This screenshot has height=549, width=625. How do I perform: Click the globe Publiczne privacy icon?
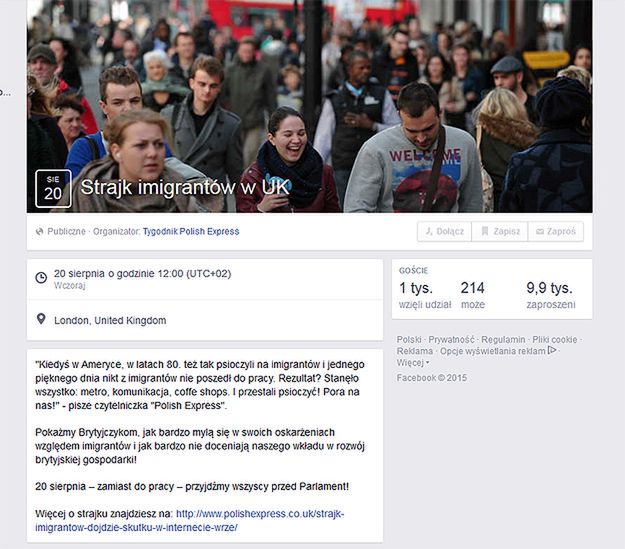tap(39, 232)
